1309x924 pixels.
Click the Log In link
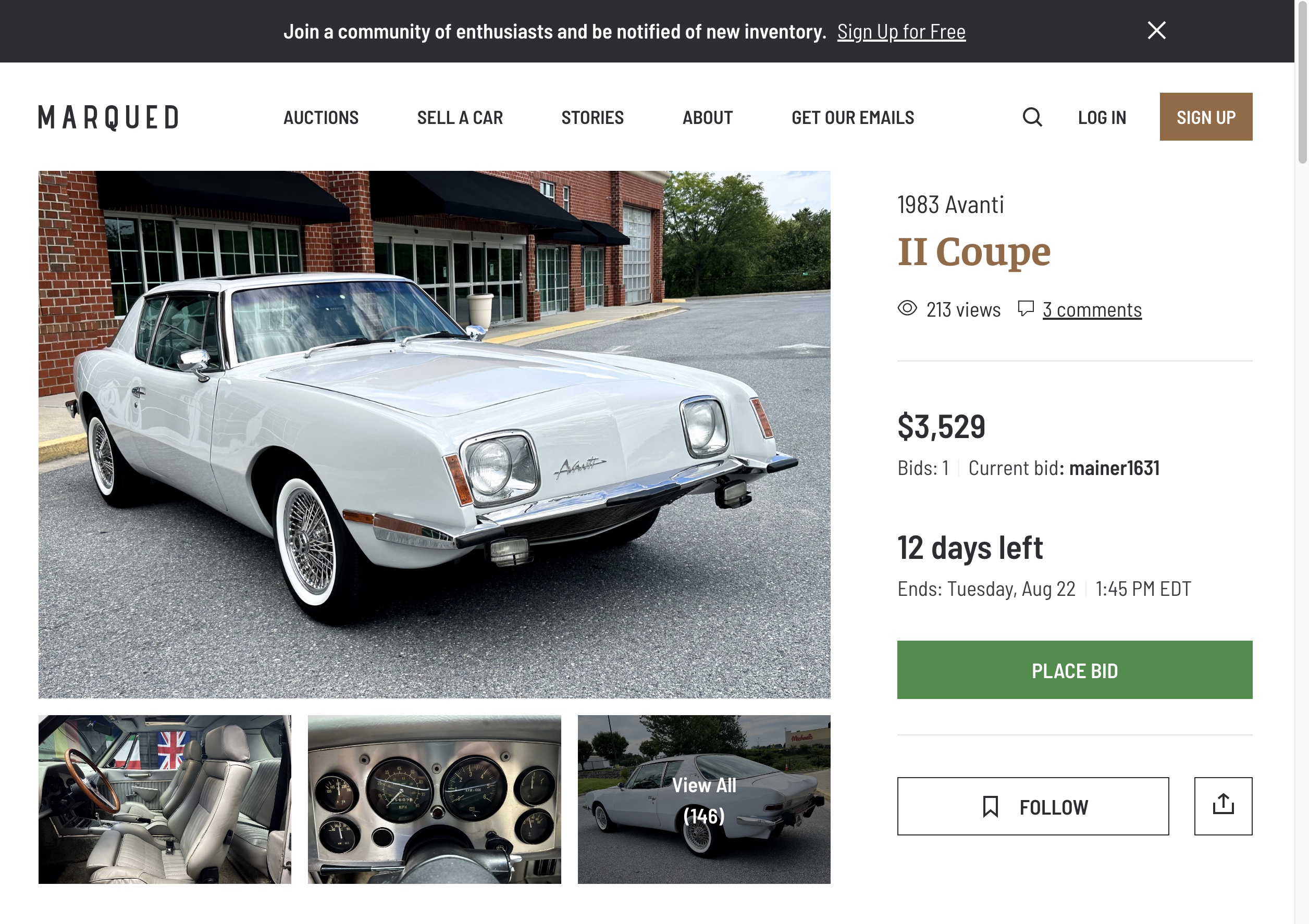coord(1102,117)
